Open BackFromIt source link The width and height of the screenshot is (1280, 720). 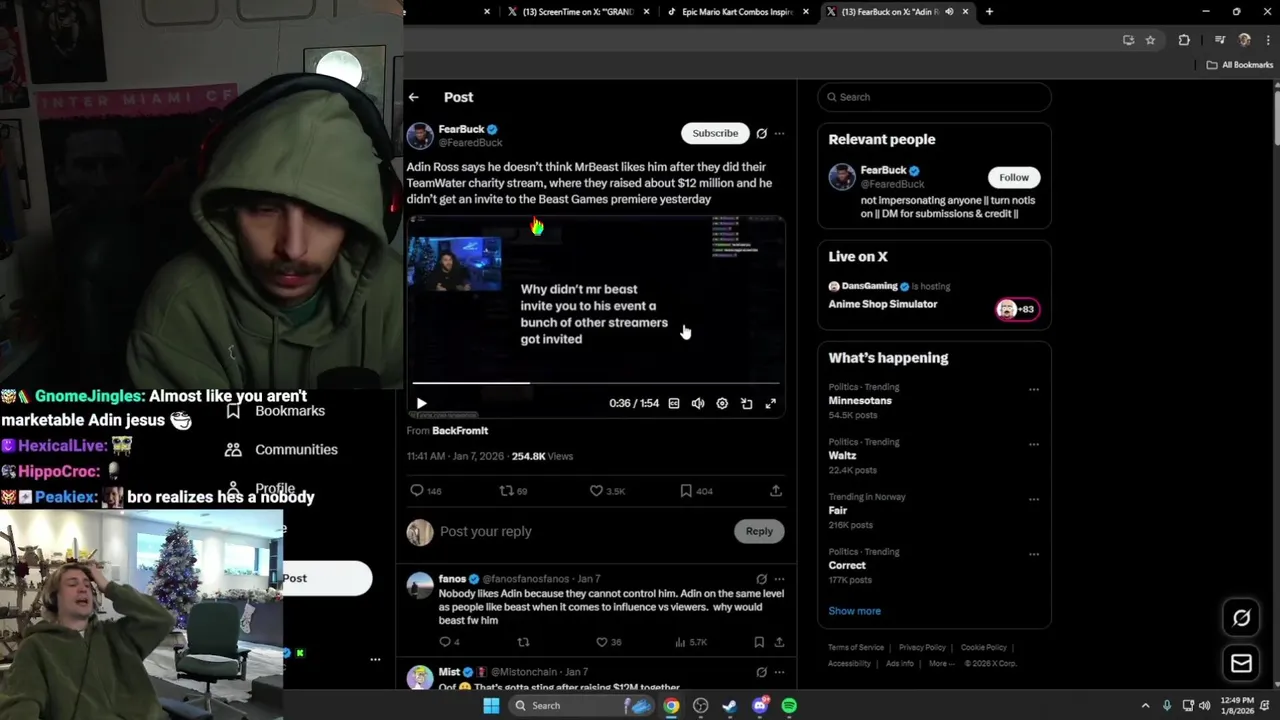click(460, 430)
